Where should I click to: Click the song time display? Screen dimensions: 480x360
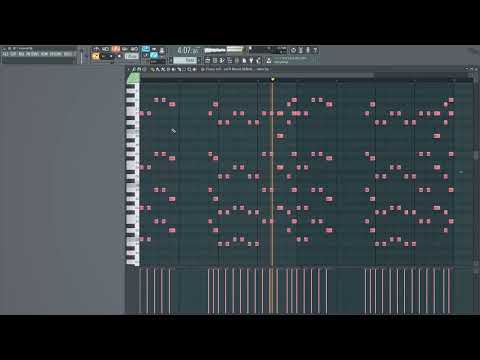[188, 51]
